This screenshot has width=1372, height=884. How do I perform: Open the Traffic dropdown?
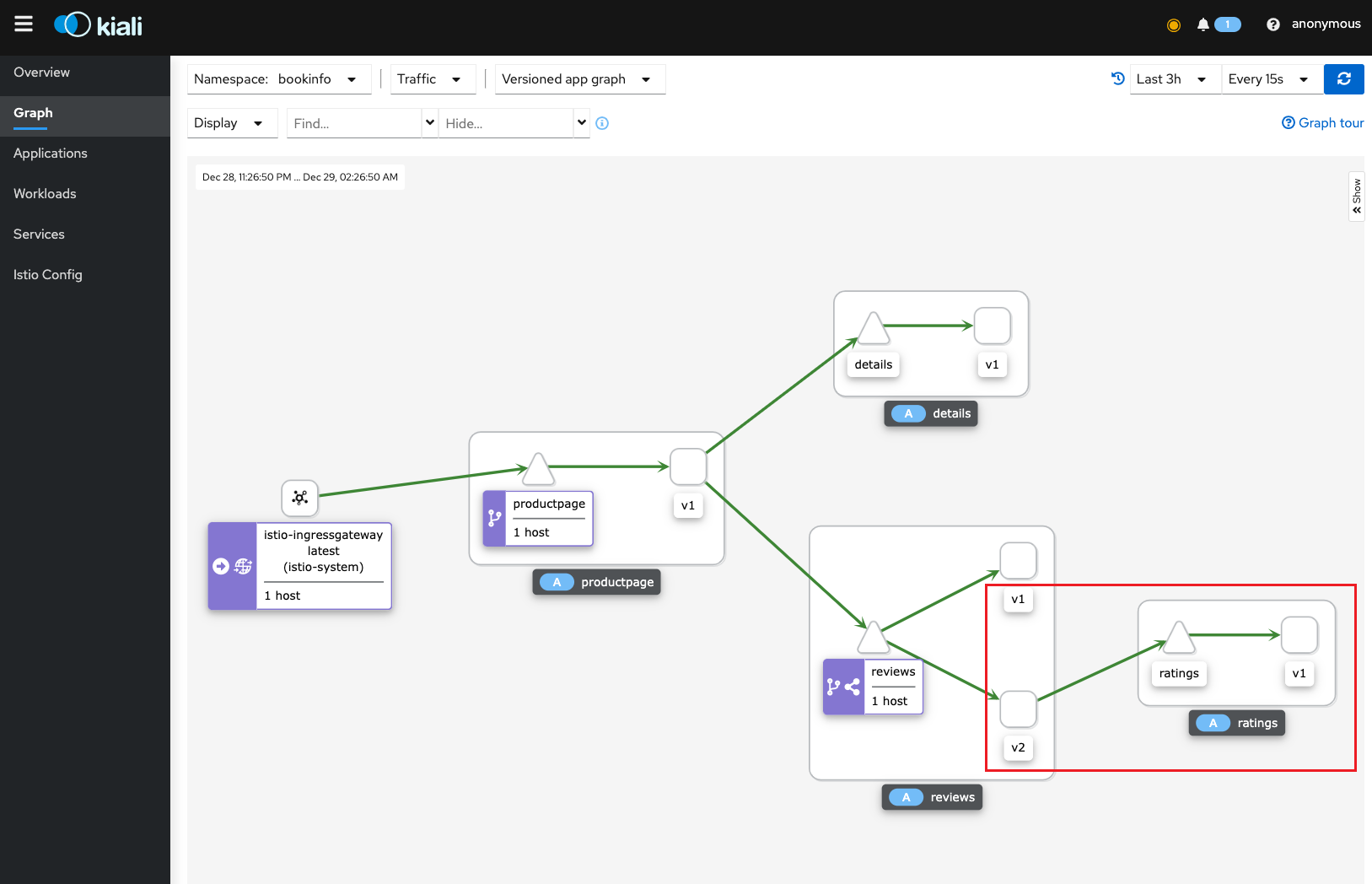[x=429, y=79]
